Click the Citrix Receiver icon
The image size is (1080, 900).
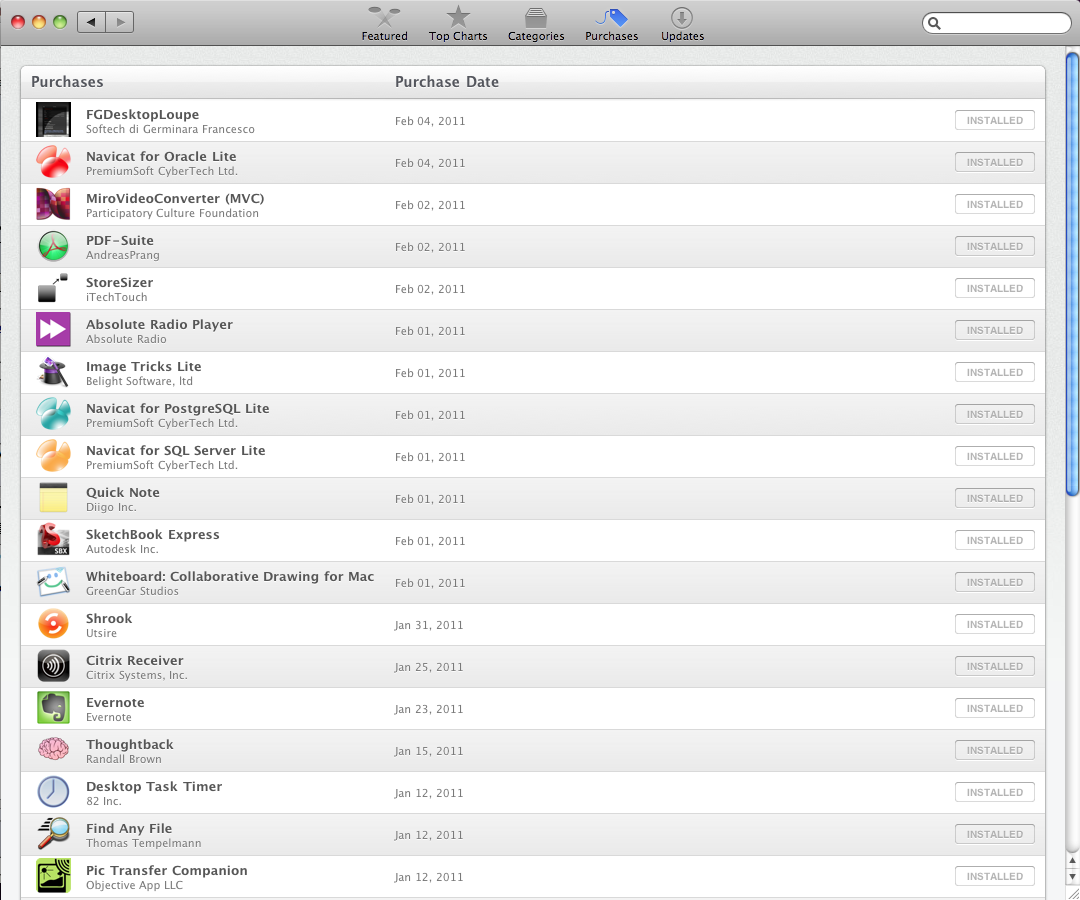(x=53, y=666)
